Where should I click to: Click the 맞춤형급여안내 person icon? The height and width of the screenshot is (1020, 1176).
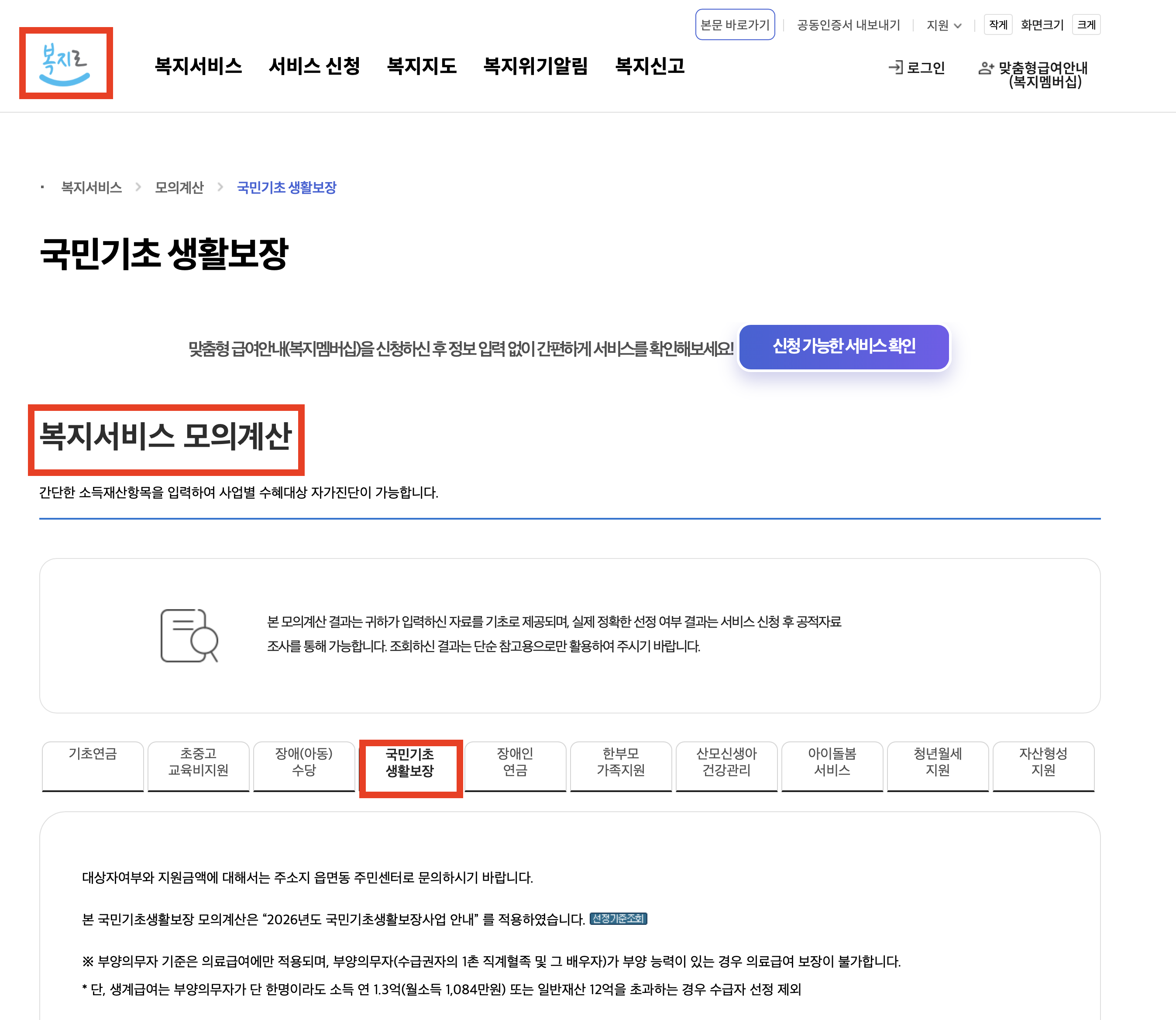click(985, 68)
